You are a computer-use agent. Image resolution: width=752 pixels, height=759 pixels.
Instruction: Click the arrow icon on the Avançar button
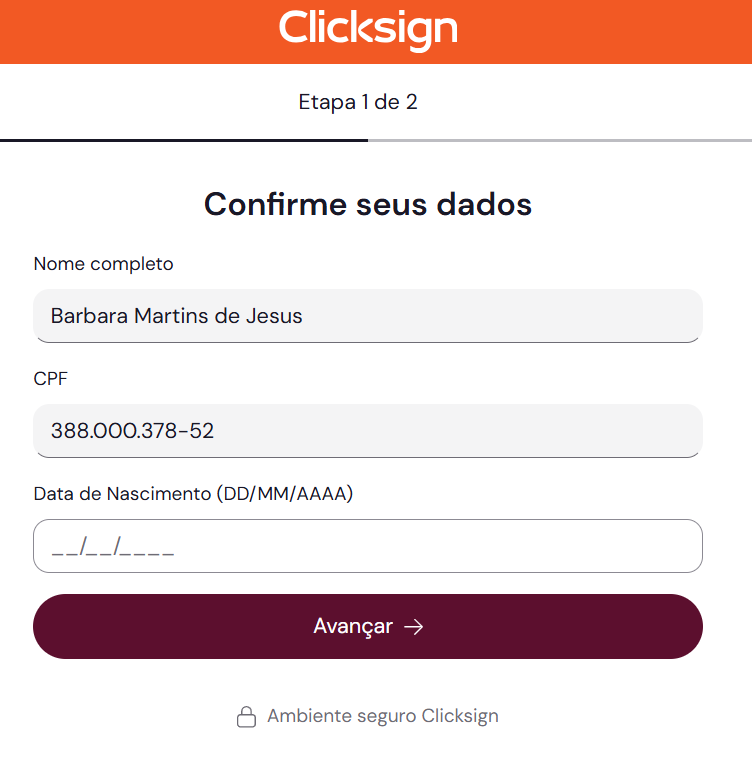click(413, 627)
